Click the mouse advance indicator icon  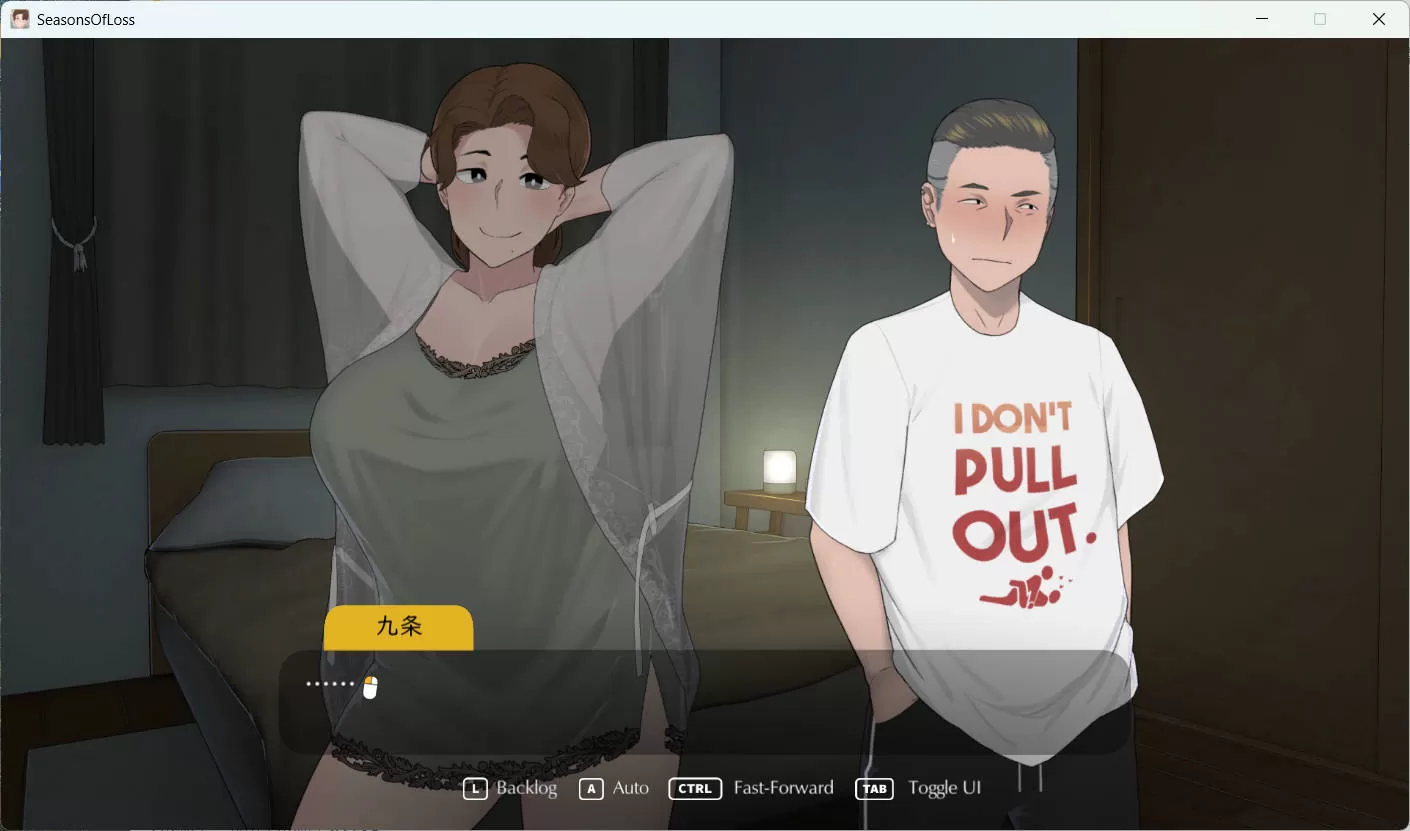tap(370, 687)
